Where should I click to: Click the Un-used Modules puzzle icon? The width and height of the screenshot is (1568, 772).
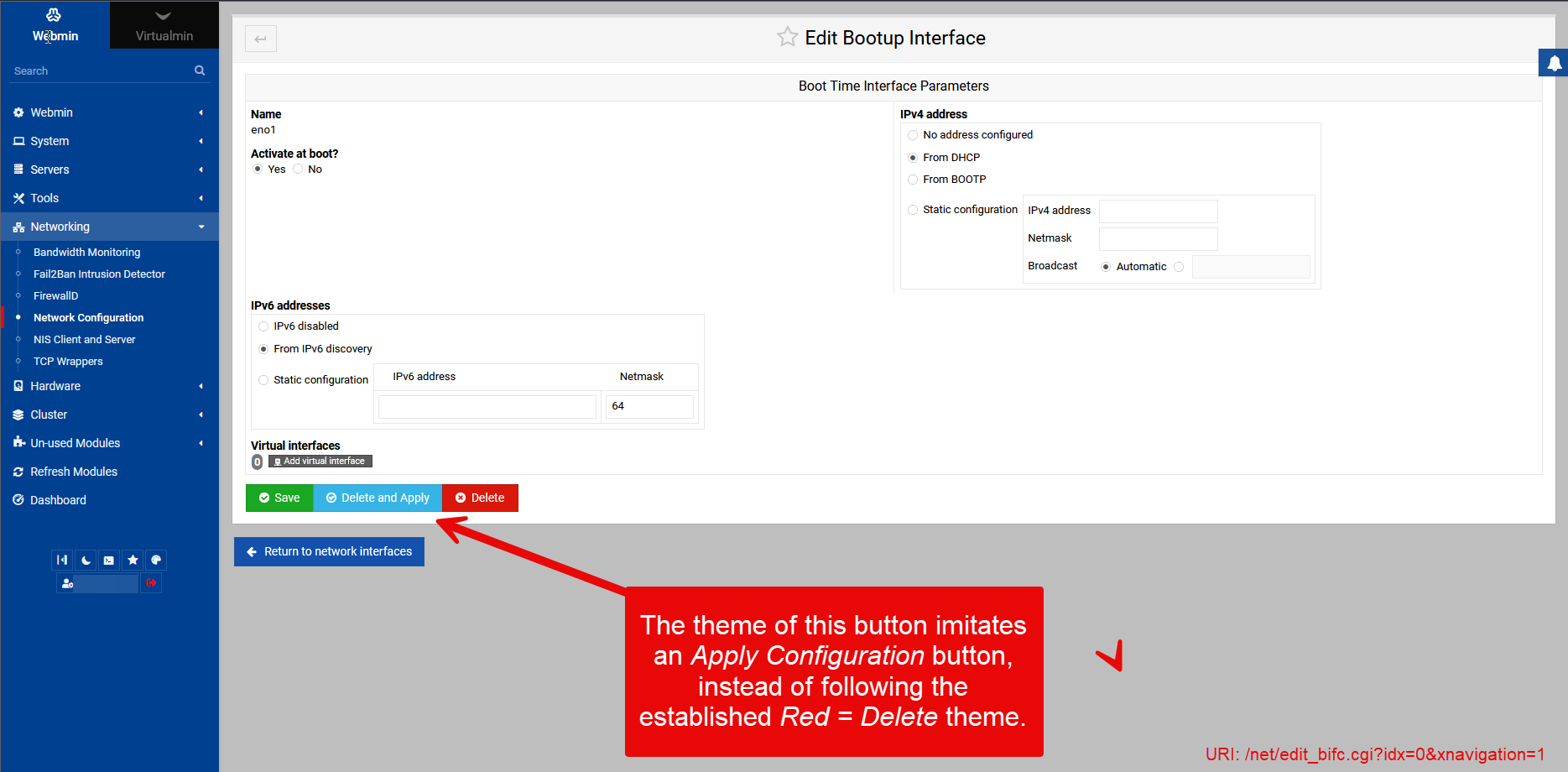(x=18, y=443)
